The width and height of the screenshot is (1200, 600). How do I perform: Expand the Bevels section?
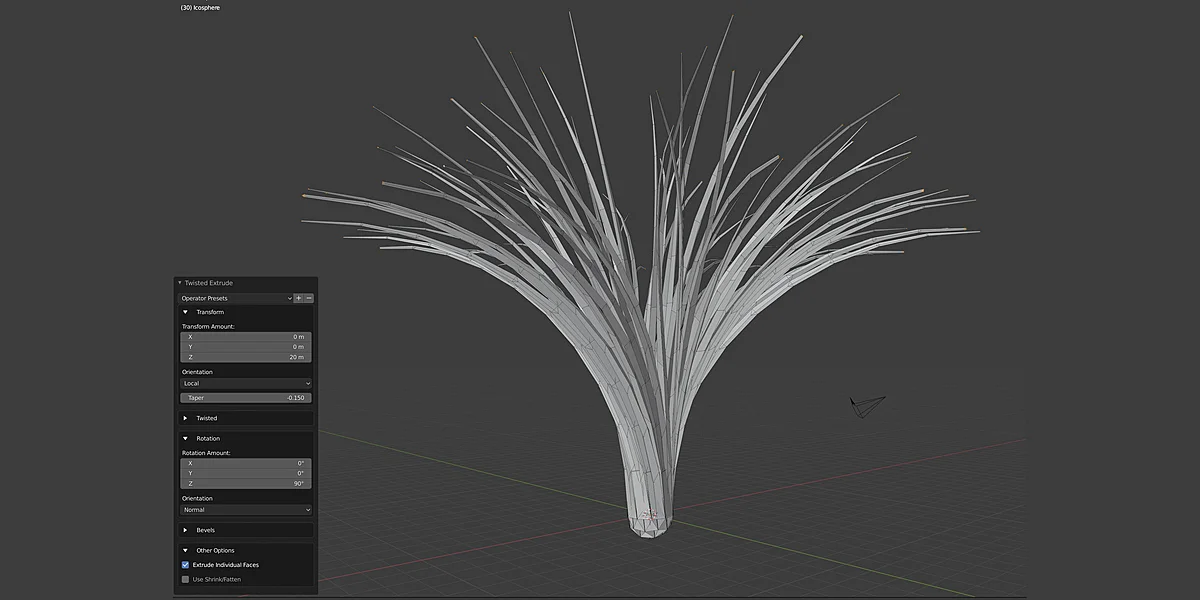pyautogui.click(x=185, y=529)
